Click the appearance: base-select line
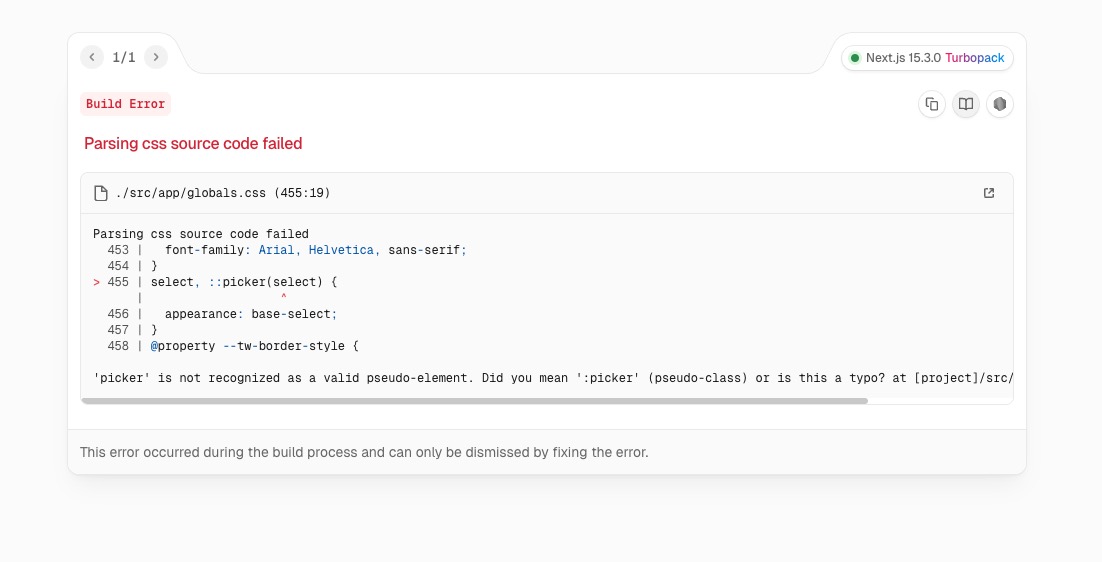 pyautogui.click(x=251, y=314)
